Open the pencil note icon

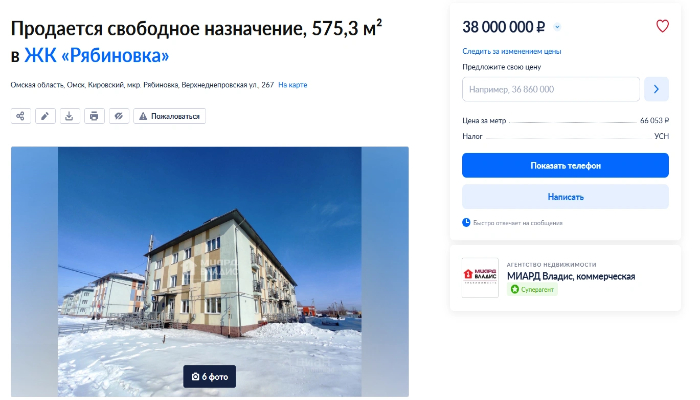pyautogui.click(x=45, y=116)
